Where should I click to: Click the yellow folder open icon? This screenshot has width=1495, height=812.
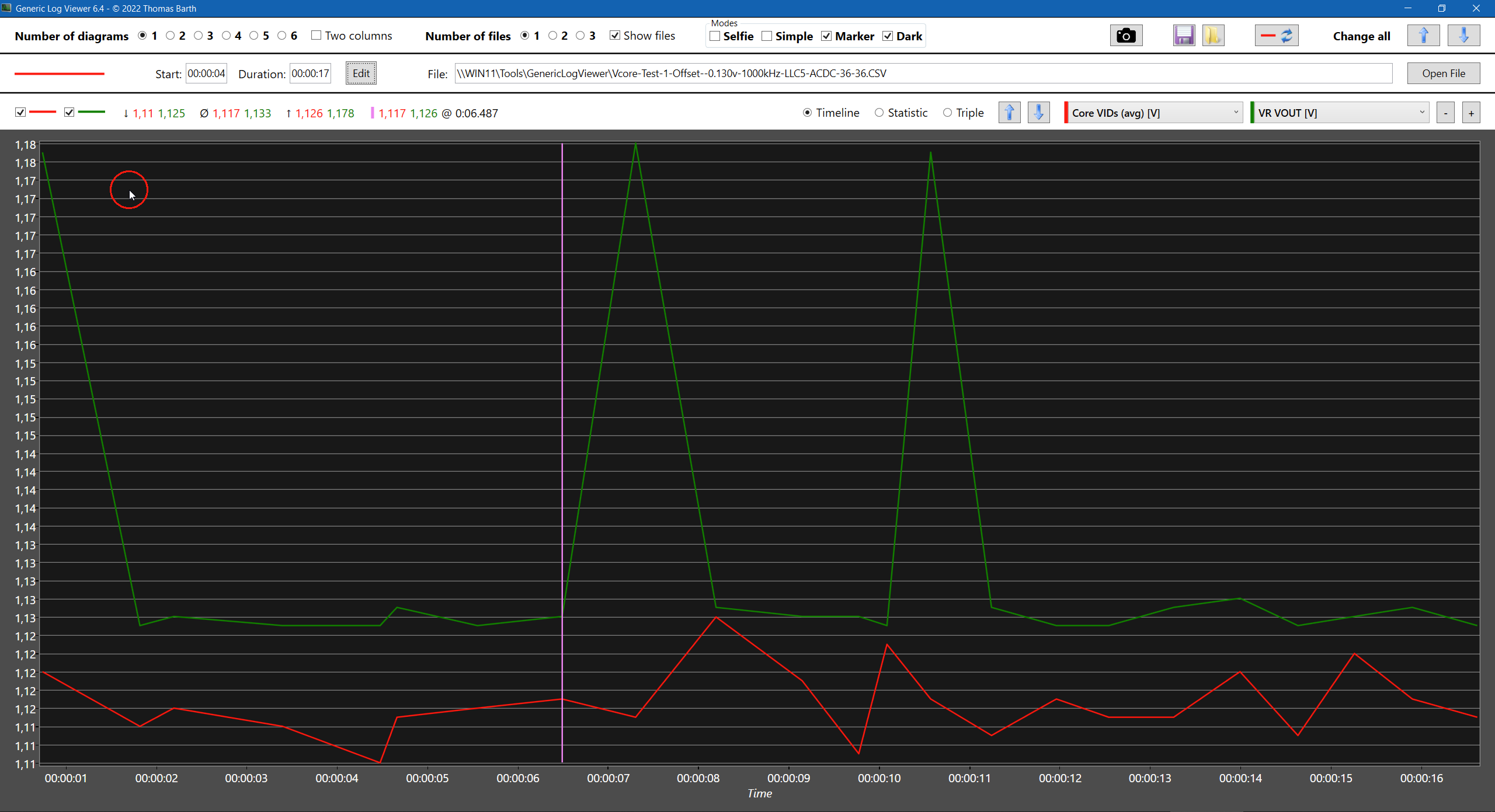(x=1213, y=36)
